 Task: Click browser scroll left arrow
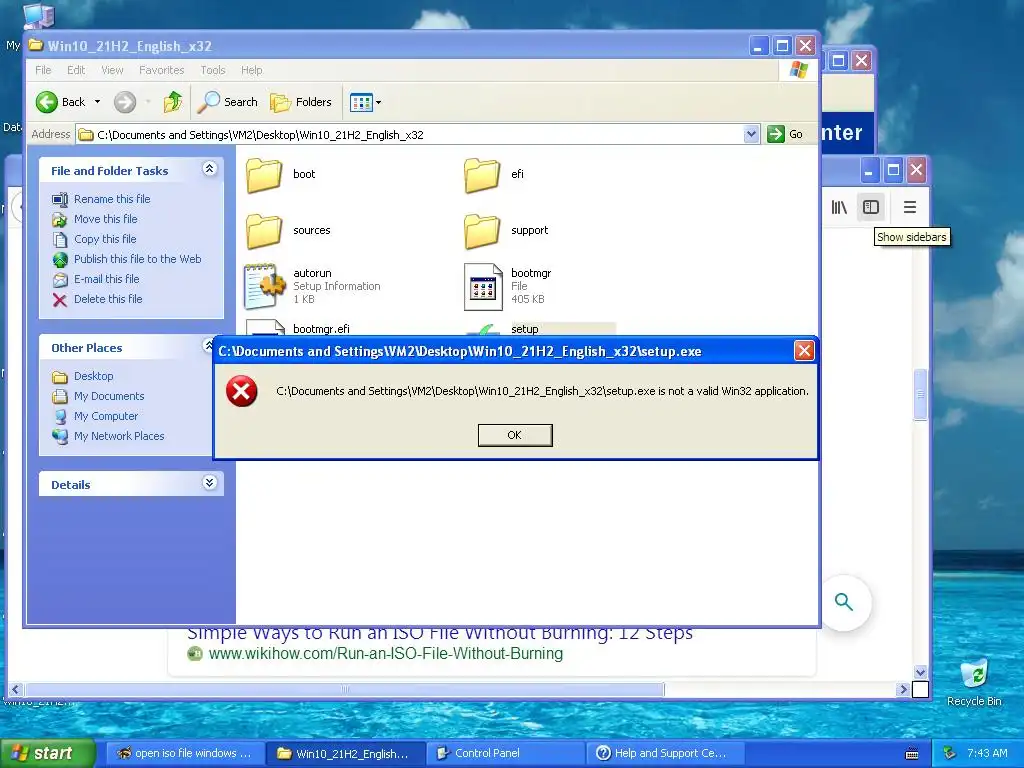coord(15,690)
